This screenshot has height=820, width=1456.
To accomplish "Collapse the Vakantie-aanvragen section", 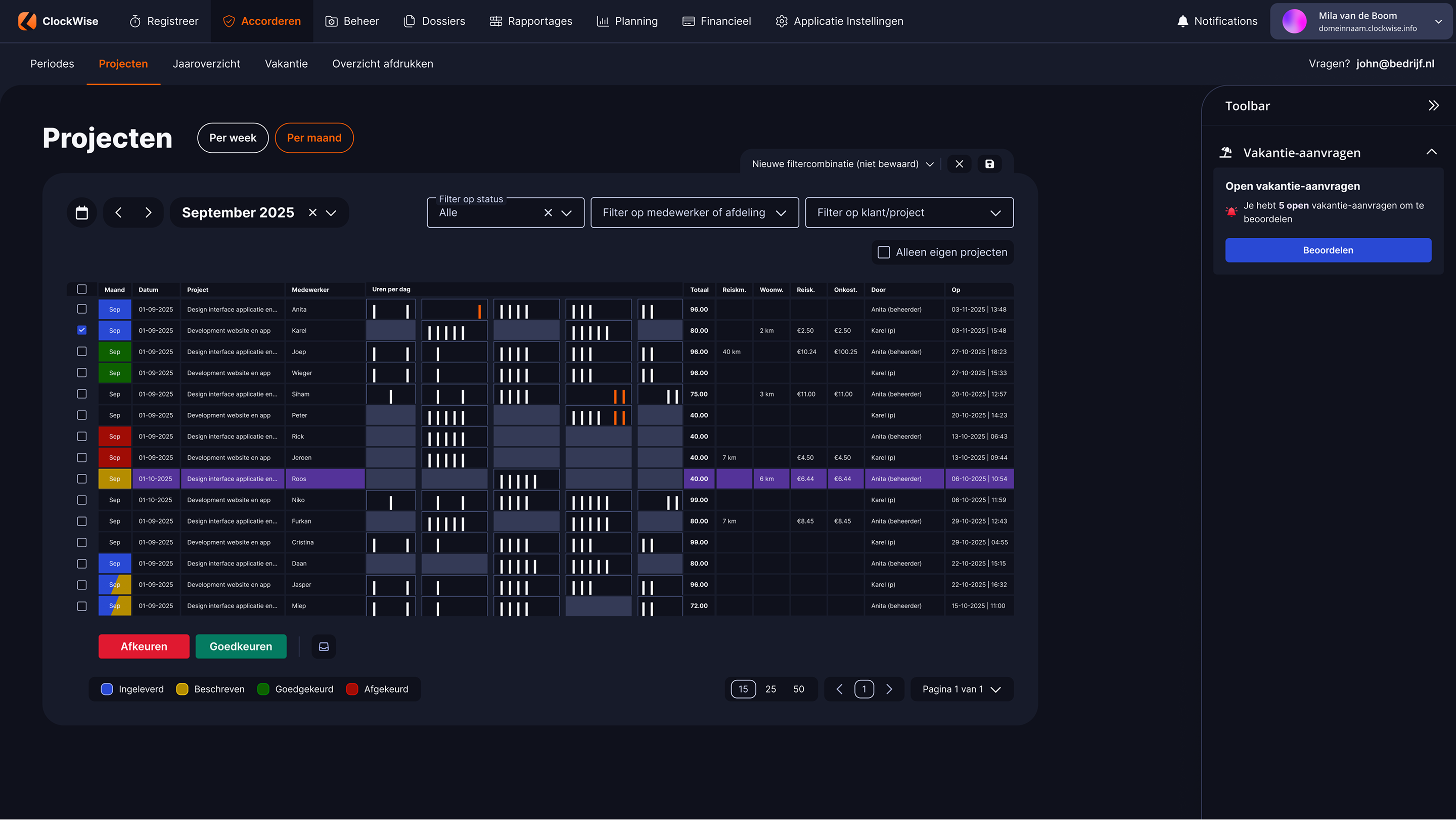I will coord(1431,152).
